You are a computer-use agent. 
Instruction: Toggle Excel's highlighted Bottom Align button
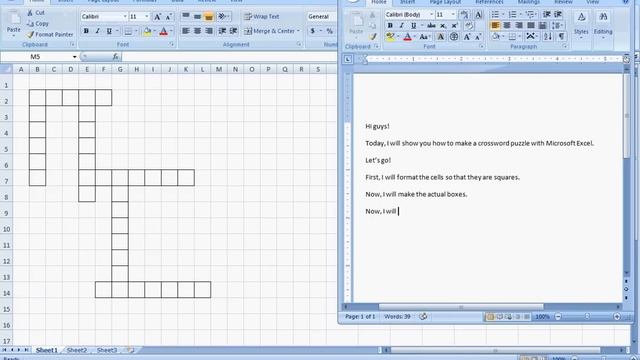(x=209, y=17)
